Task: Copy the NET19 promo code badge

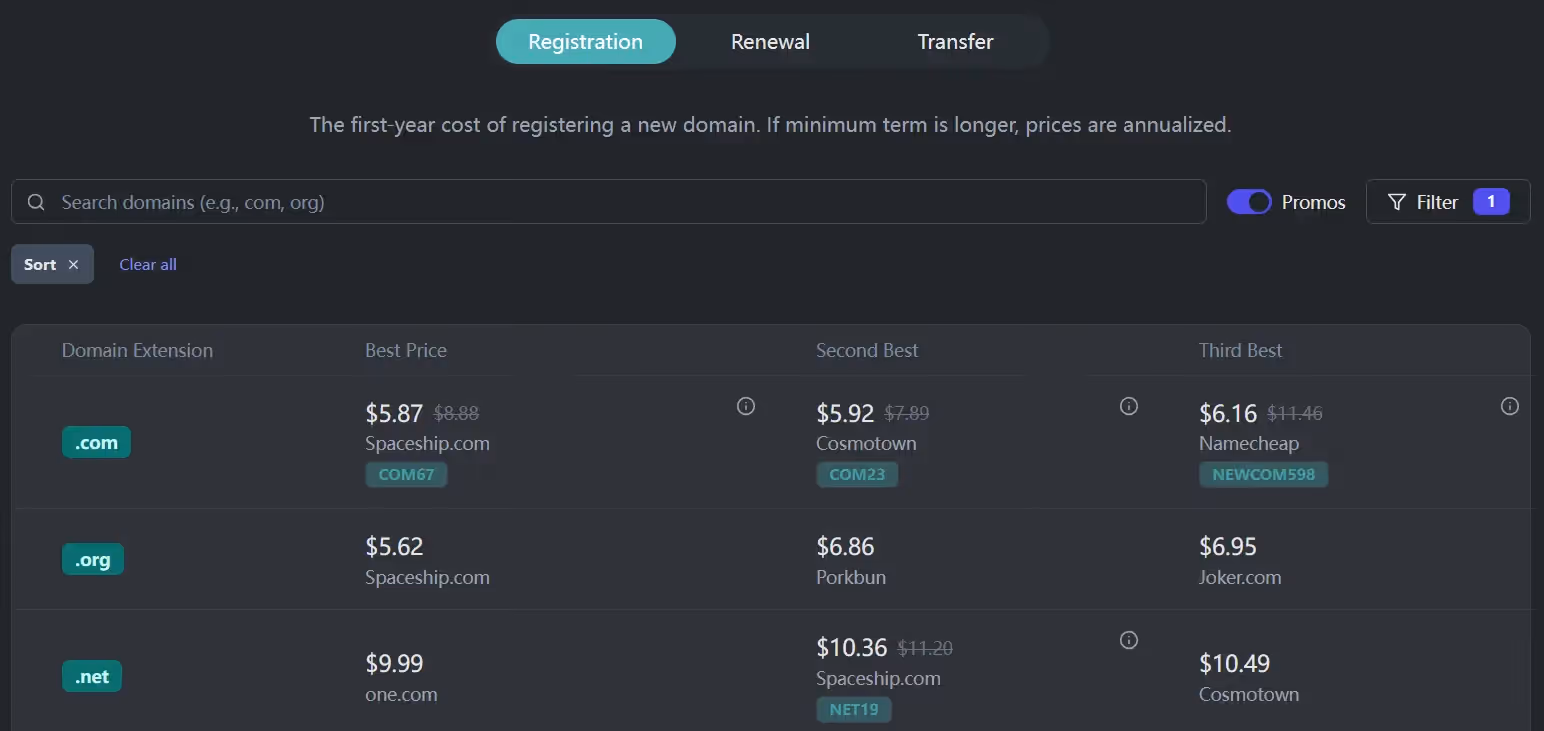Action: point(853,710)
